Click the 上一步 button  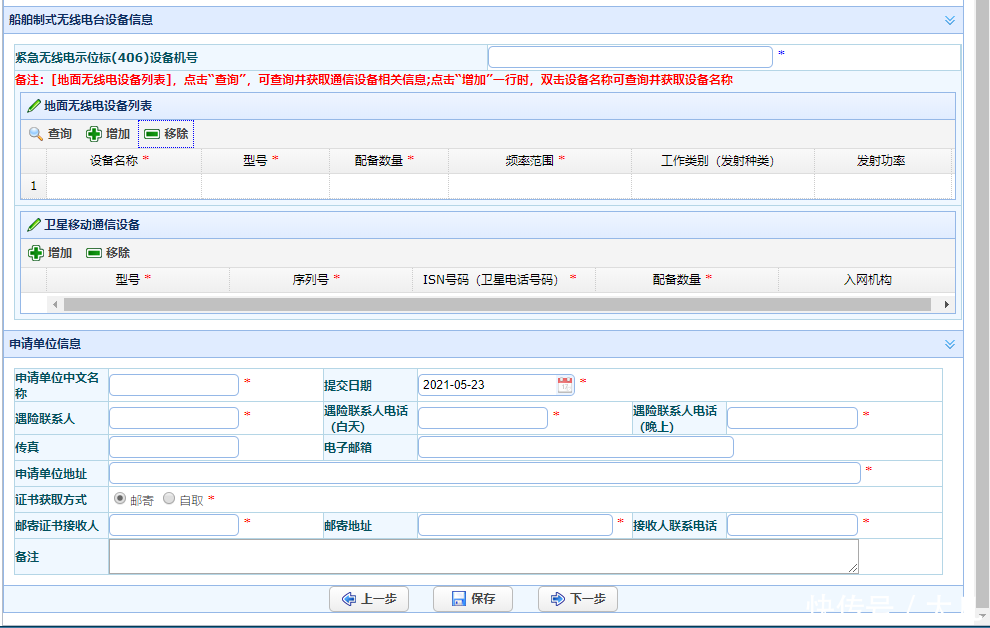point(368,599)
